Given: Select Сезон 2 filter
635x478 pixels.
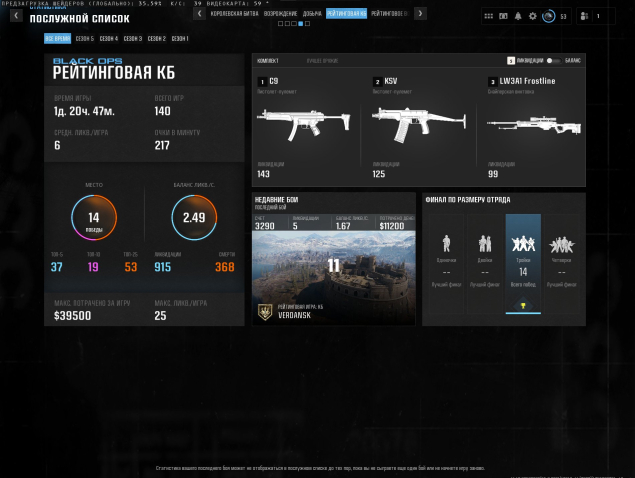Looking at the screenshot, I should [x=157, y=38].
